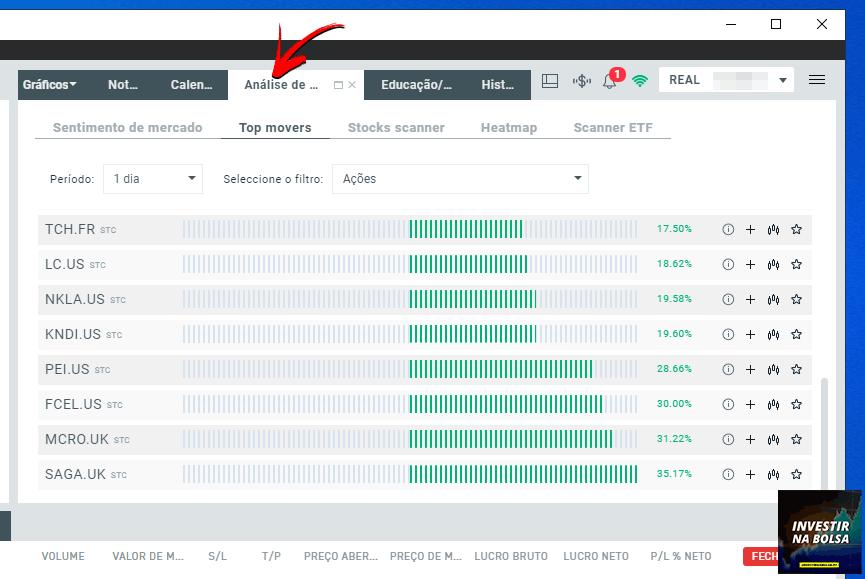Switch to the Hist... tab

point(498,85)
